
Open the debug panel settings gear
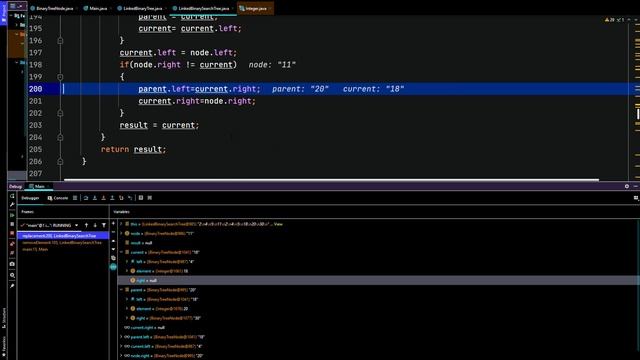[627, 186]
